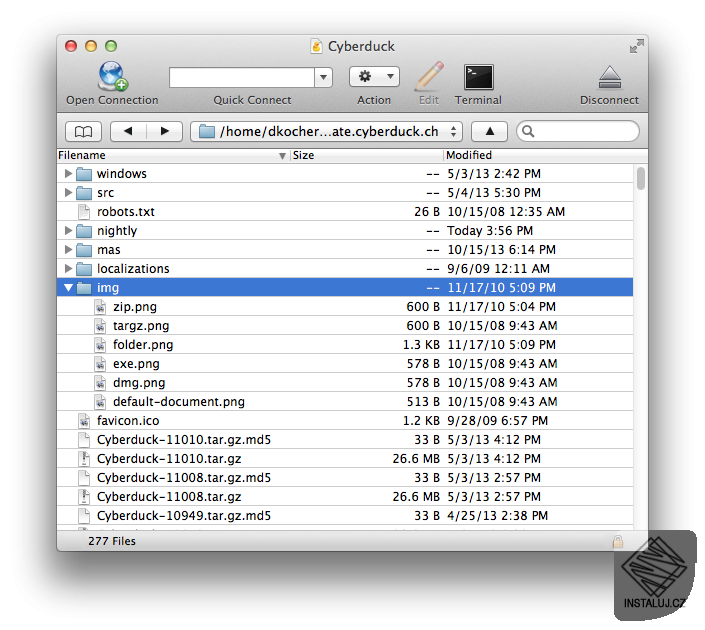Viewport: 705px width, 630px height.
Task: Enter full screen with the arrows icon
Action: click(637, 46)
